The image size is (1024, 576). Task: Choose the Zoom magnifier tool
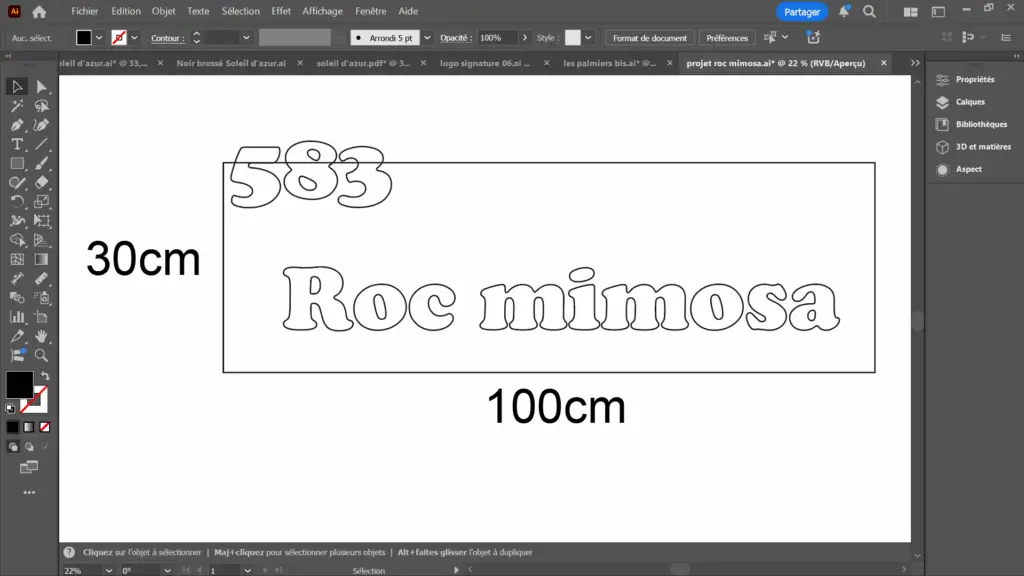(x=41, y=354)
